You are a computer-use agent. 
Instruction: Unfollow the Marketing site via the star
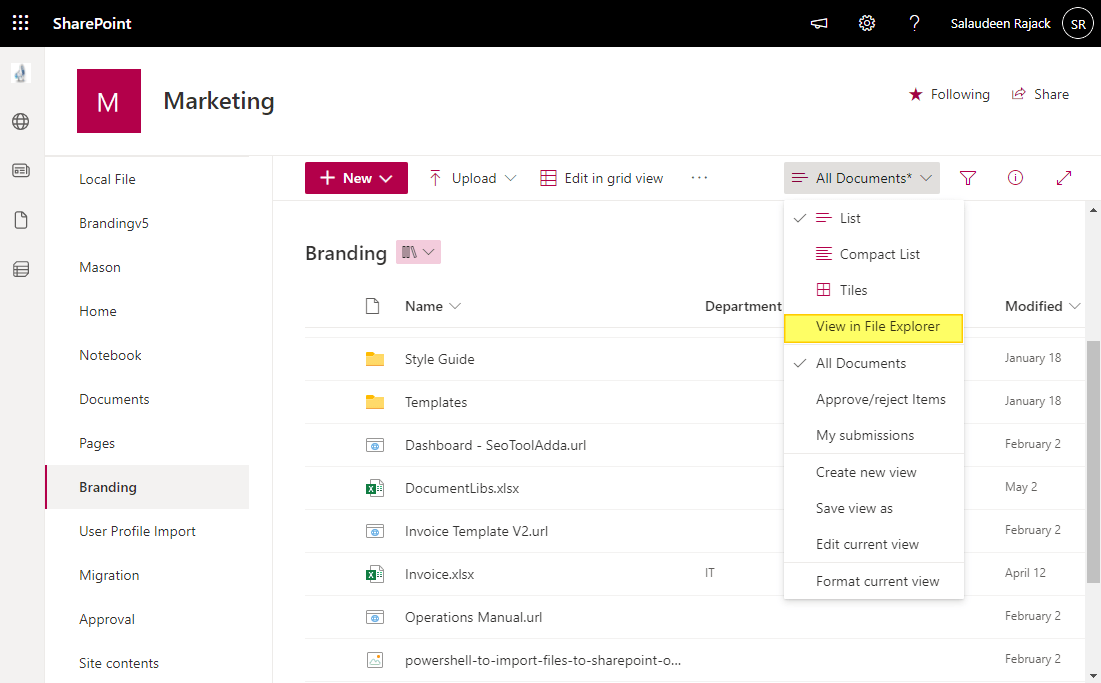point(916,93)
